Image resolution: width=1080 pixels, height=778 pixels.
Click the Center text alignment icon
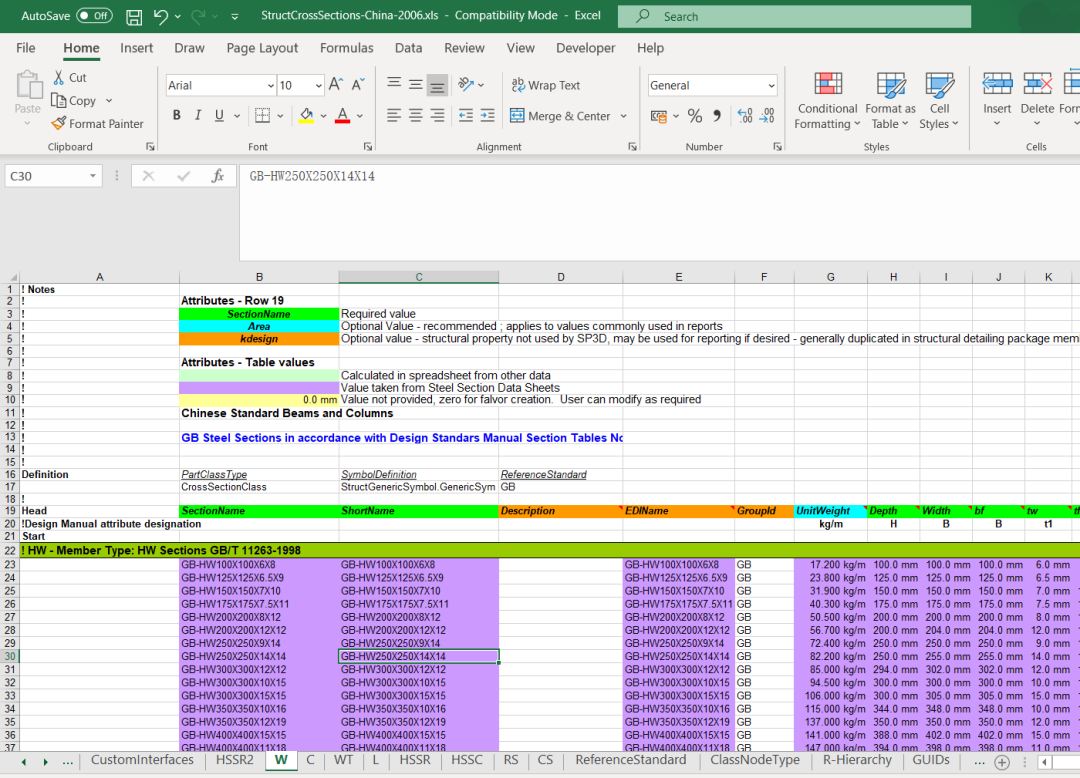click(415, 116)
